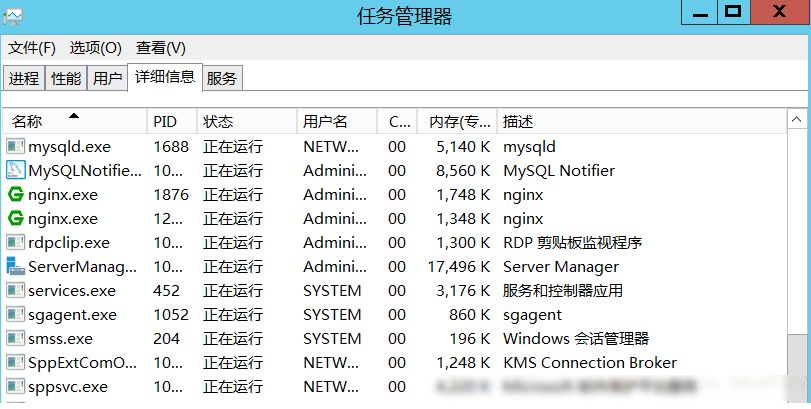This screenshot has height=409, width=811.
Task: Click the scrollbar up arrow
Action: pyautogui.click(x=797, y=120)
